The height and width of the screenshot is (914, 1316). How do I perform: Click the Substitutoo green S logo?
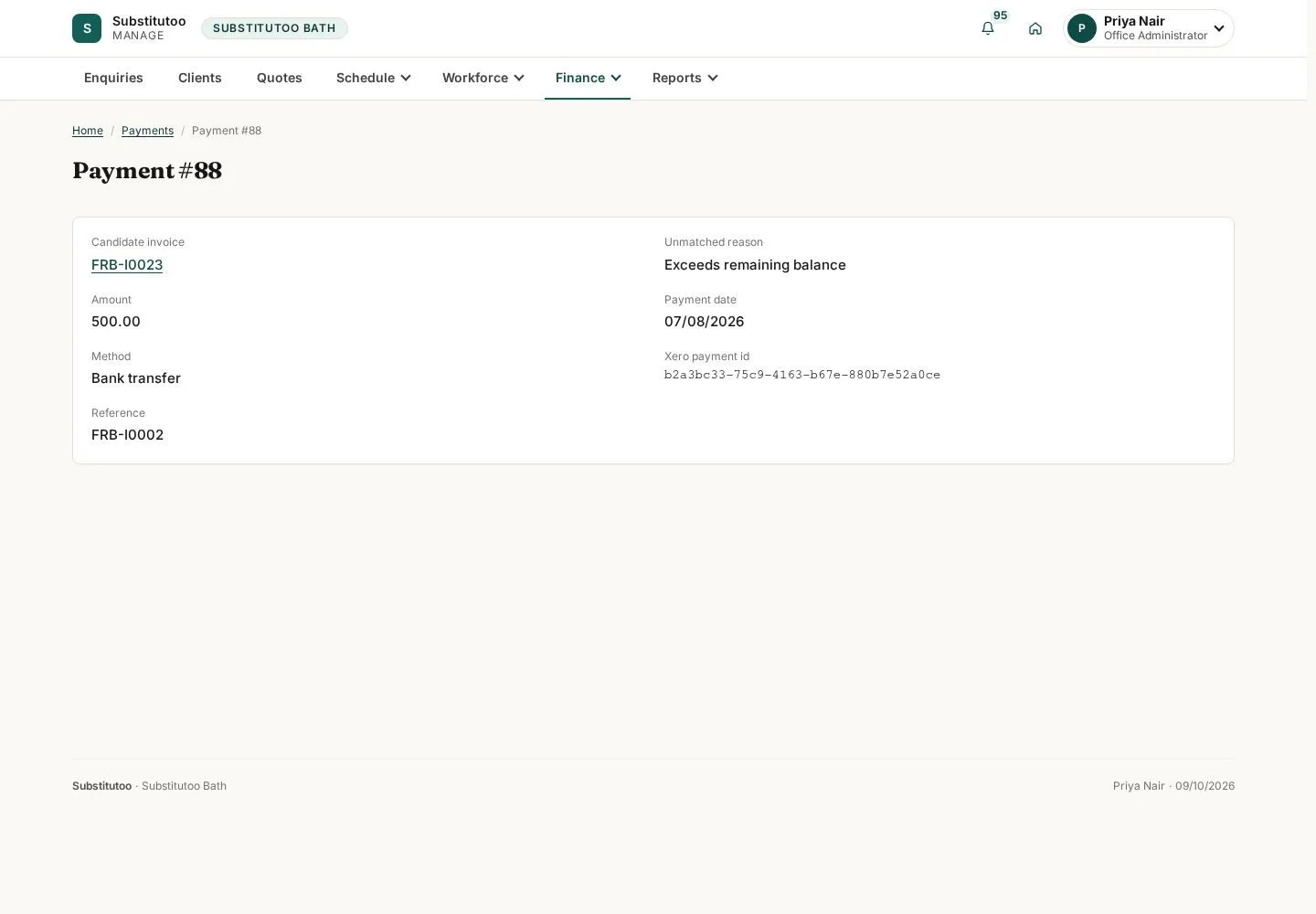87,28
